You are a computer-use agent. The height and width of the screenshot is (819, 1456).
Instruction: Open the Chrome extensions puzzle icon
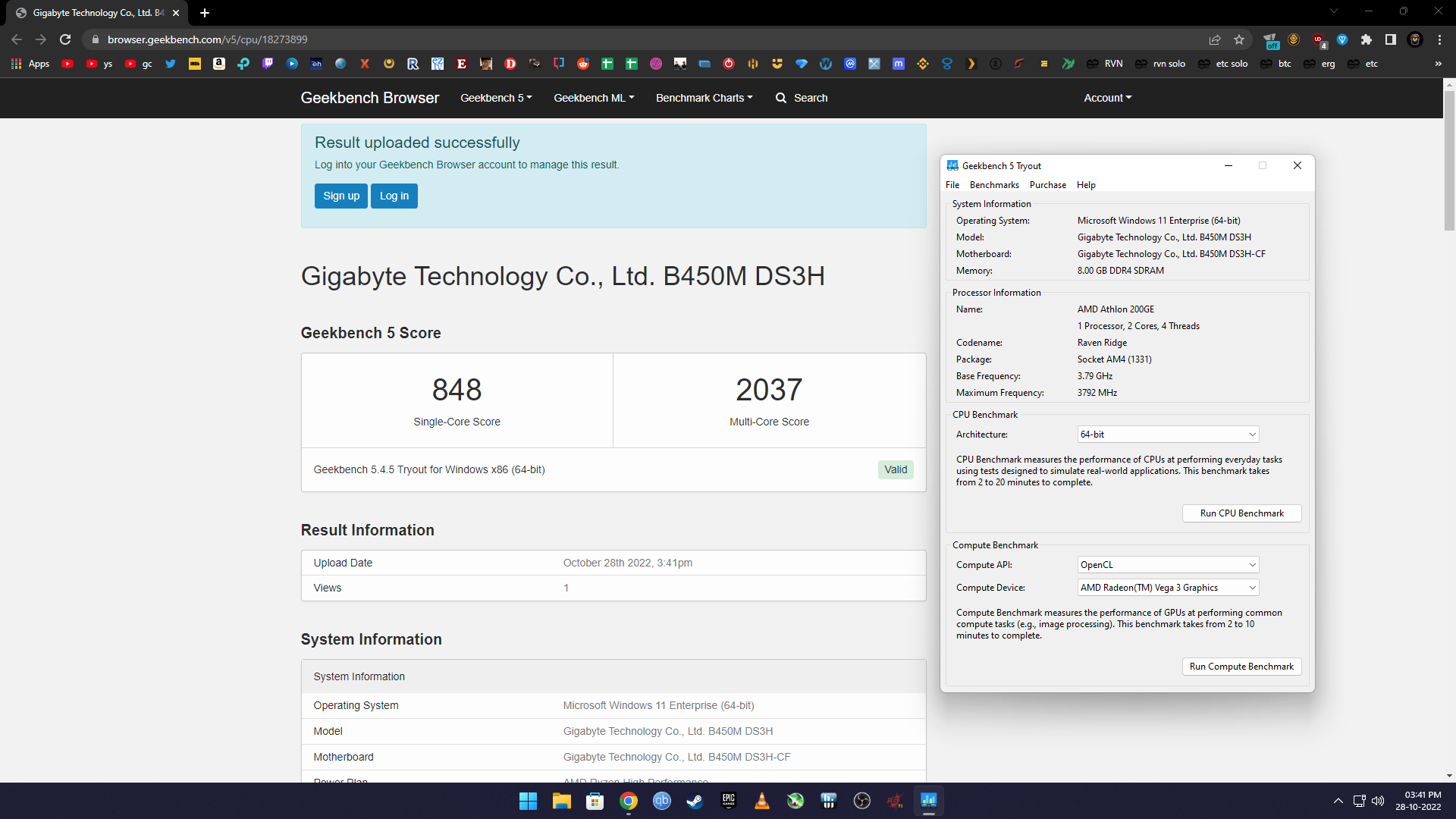pos(1367,39)
